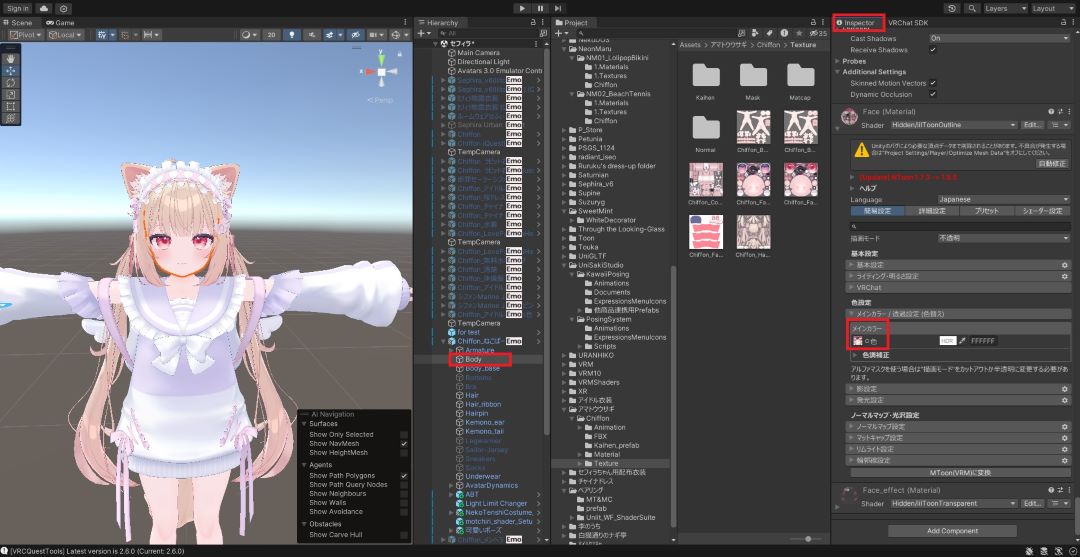The width and height of the screenshot is (1080, 557).
Task: Click the 自動修正 button
Action: [x=1051, y=164]
